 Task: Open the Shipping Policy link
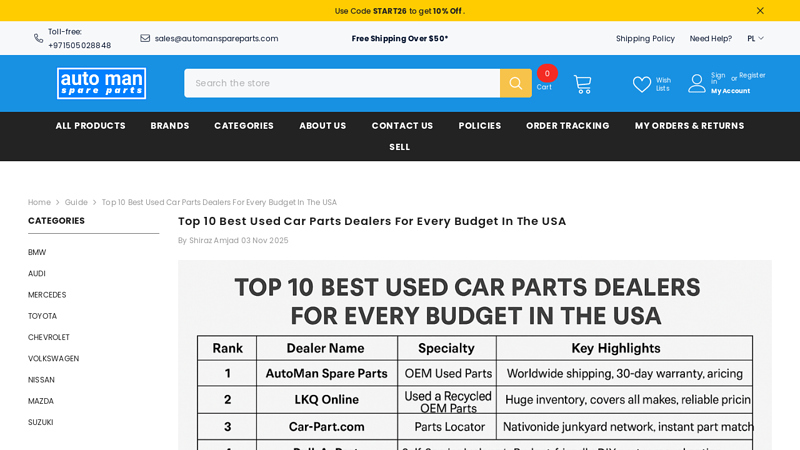[645, 38]
